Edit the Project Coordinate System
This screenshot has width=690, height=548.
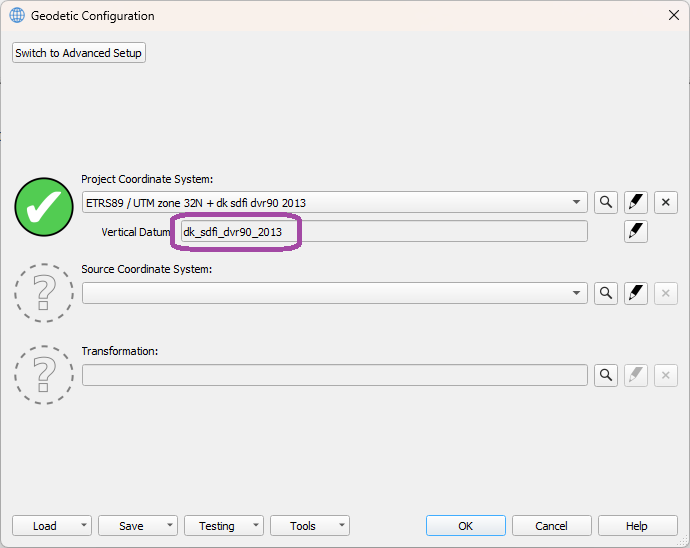(636, 203)
